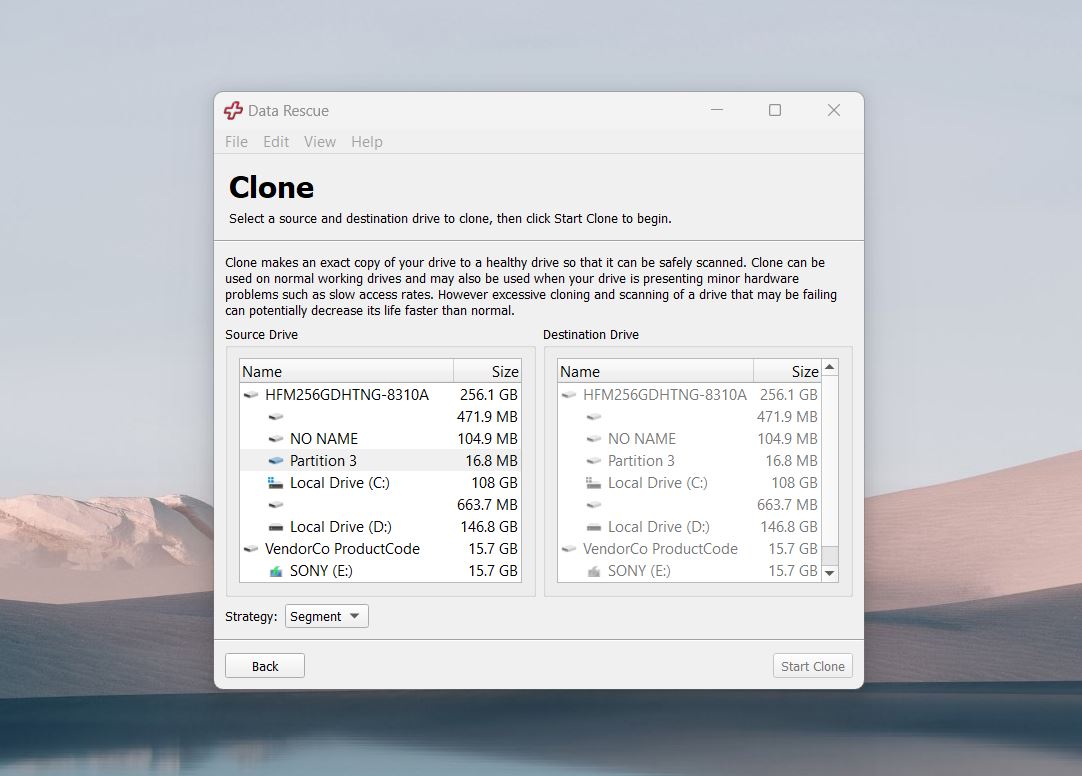Click 104.9 MB size in Source Drive
The image size is (1082, 776).
click(x=487, y=439)
